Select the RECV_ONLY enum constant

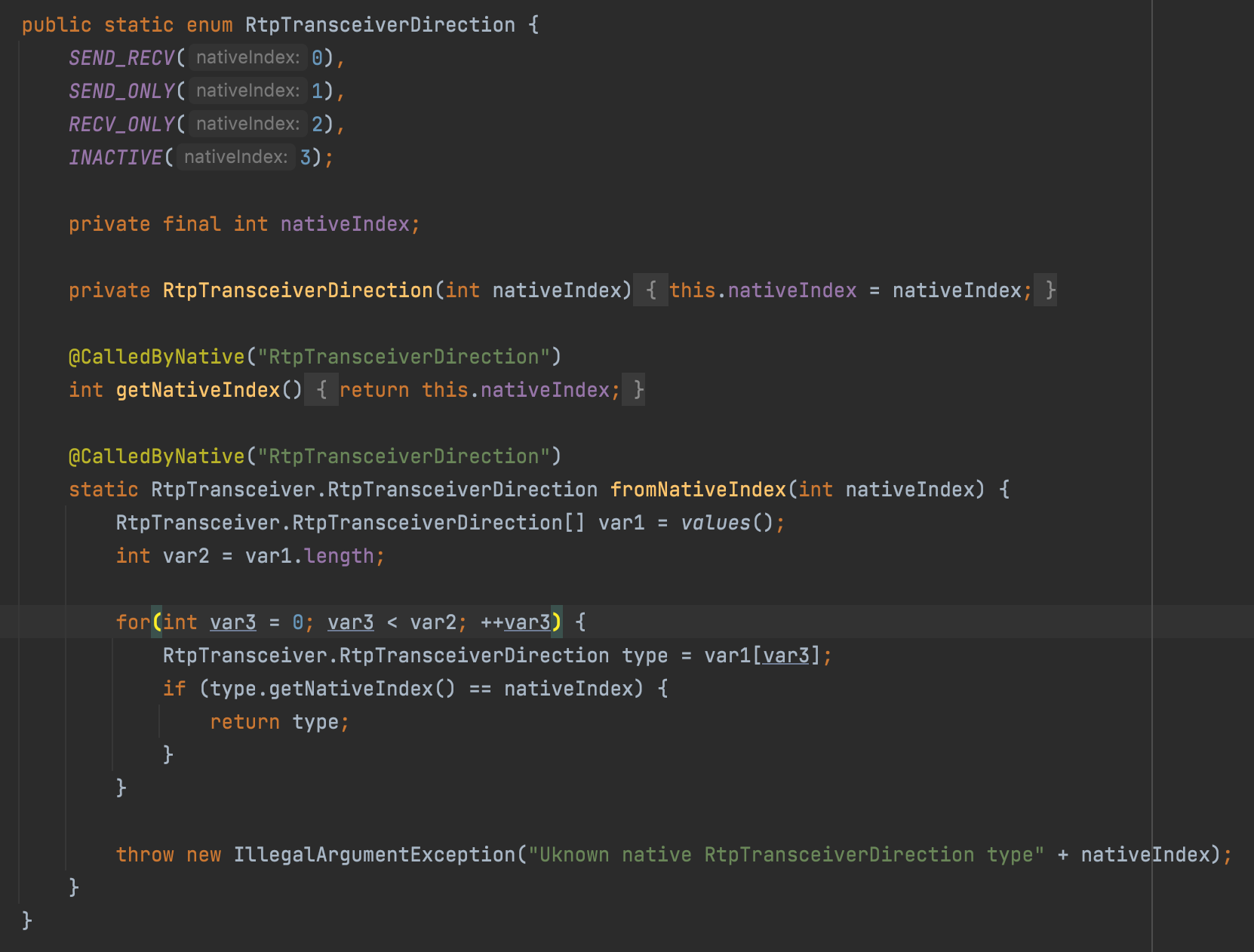coord(120,124)
